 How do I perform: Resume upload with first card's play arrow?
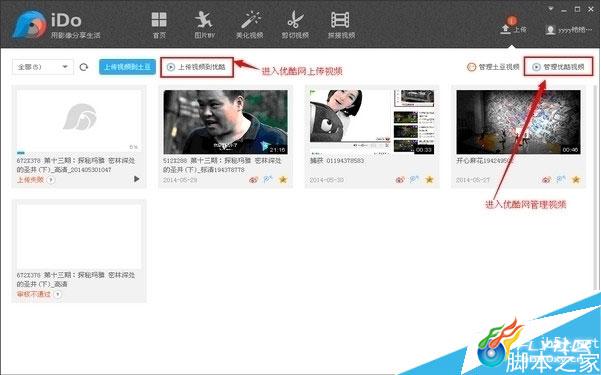[x=136, y=179]
